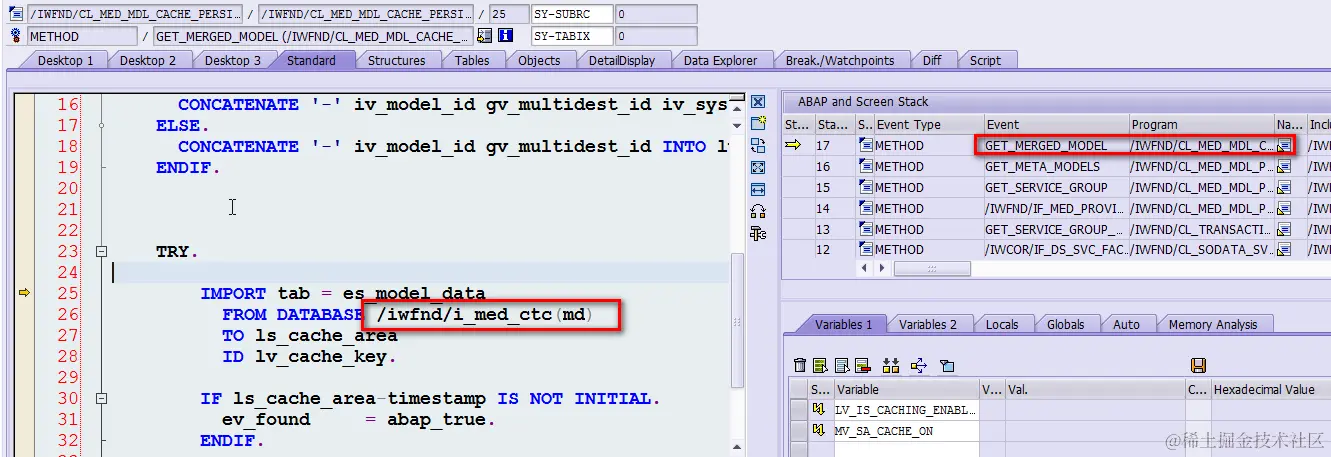Screen dimensions: 1331x457
Task: Collapse the IF block at line 30
Action: (x=101, y=399)
